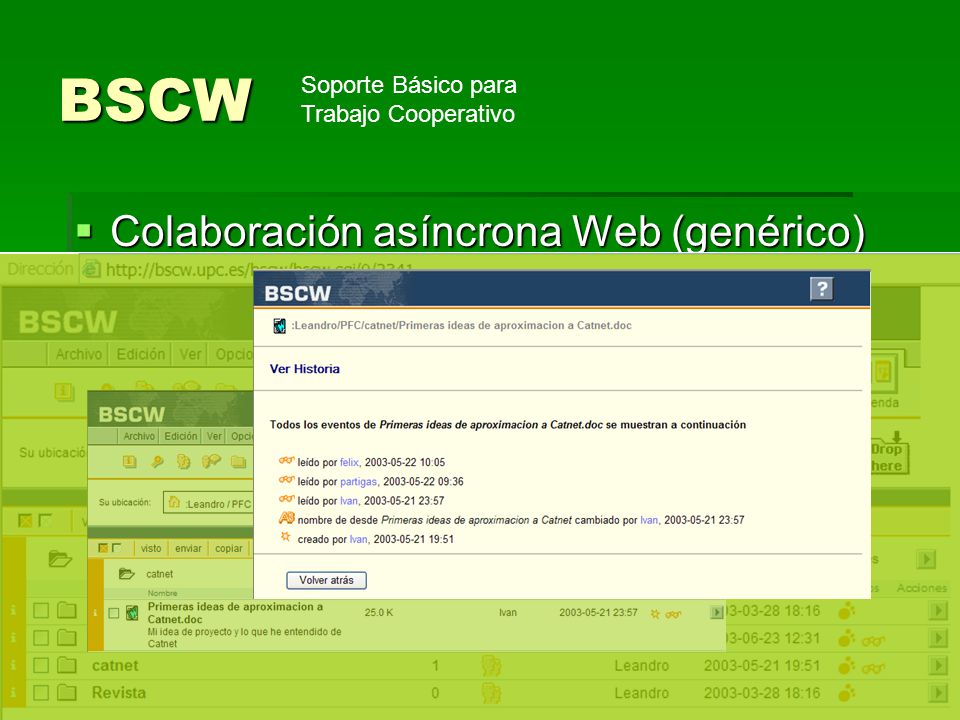The height and width of the screenshot is (720, 960).
Task: Click the 'felix' user link
Action: 349,462
